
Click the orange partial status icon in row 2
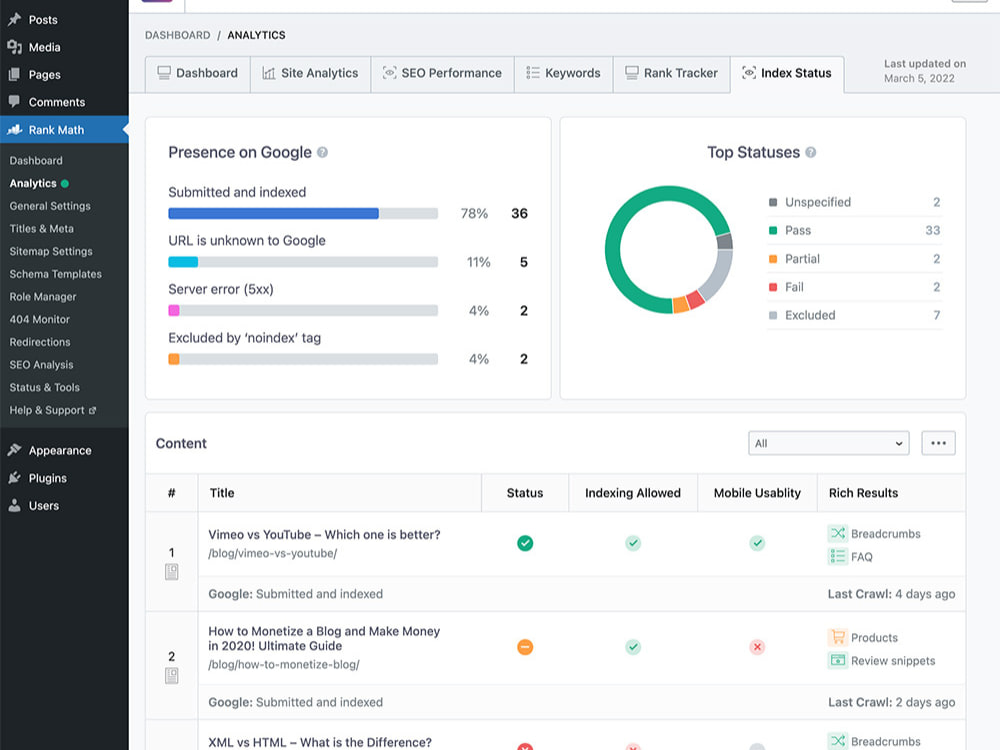pos(525,647)
